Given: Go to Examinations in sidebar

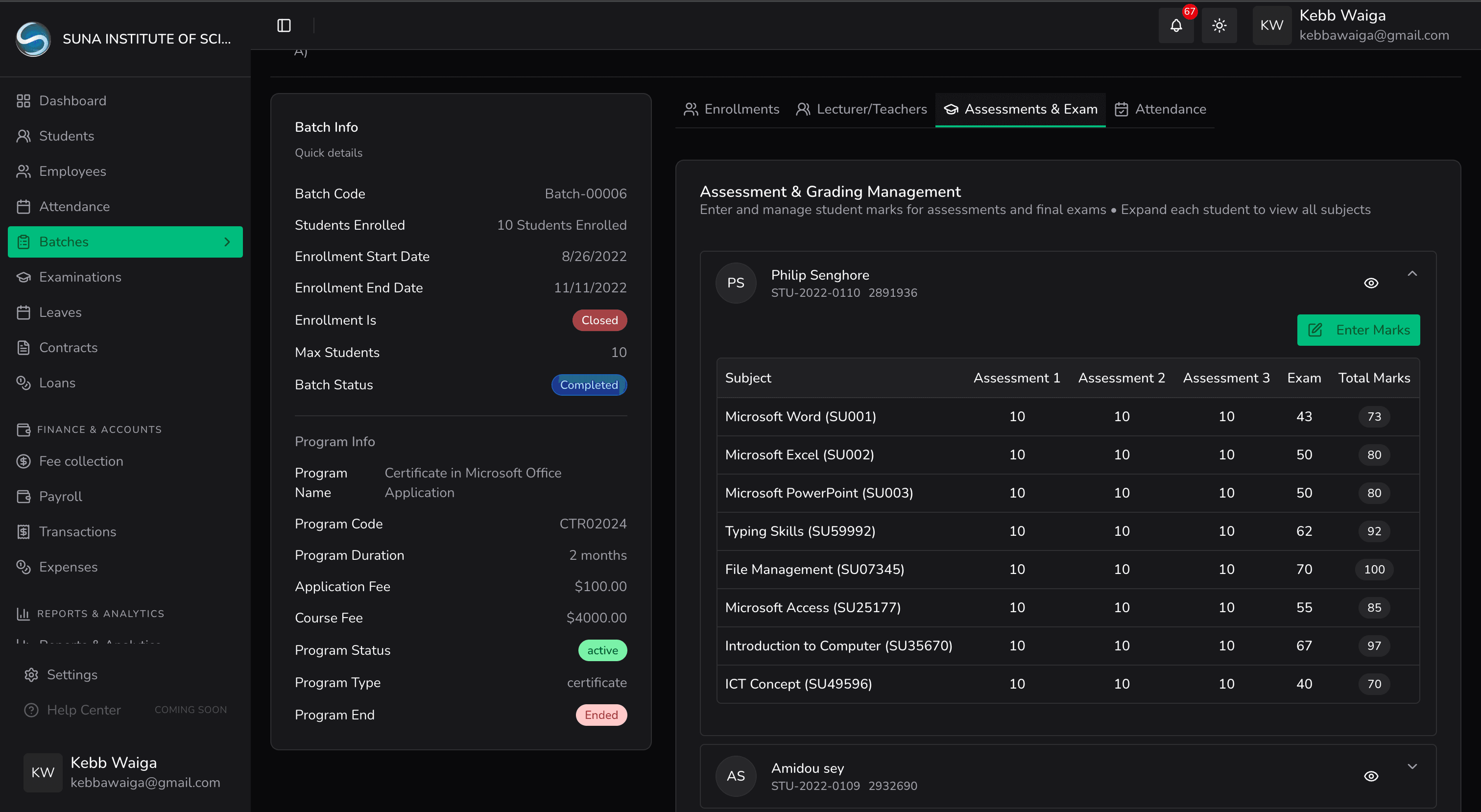Looking at the screenshot, I should click(x=80, y=277).
